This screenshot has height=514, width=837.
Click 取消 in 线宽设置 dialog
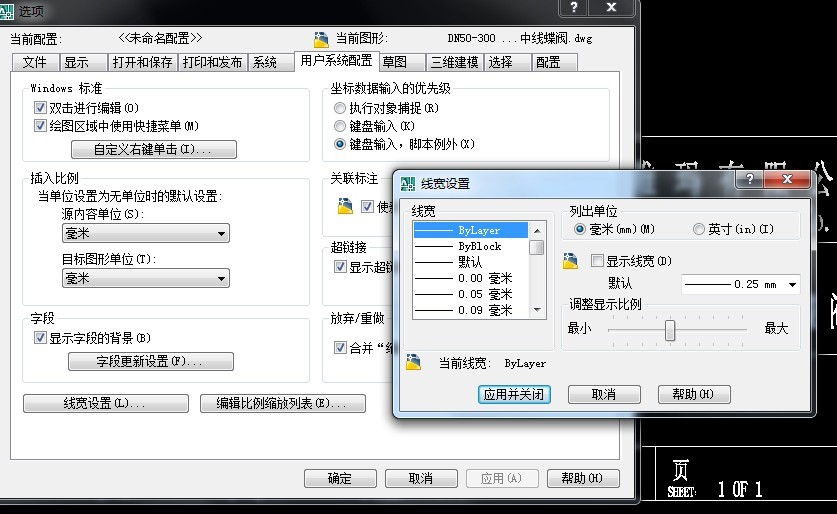point(604,394)
